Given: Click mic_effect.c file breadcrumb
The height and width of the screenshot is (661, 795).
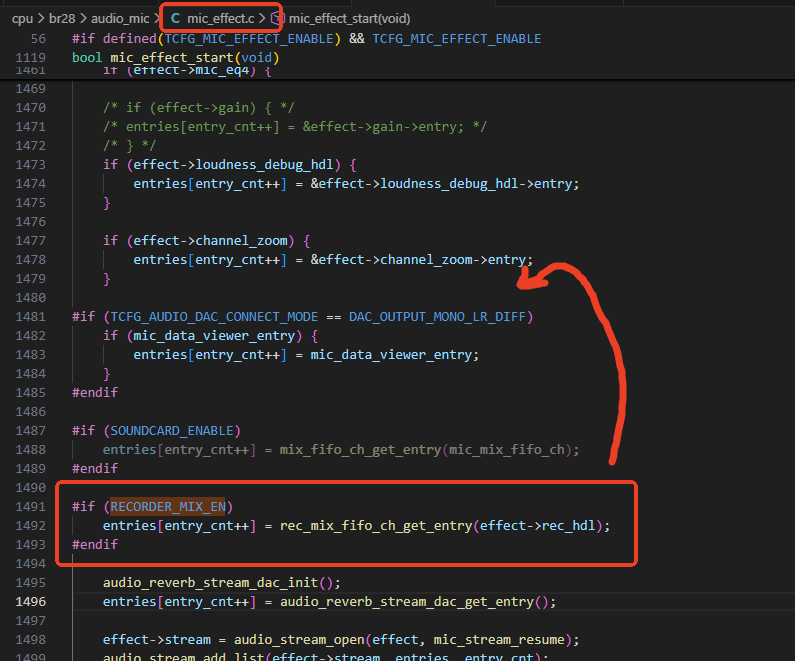Looking at the screenshot, I should [221, 19].
